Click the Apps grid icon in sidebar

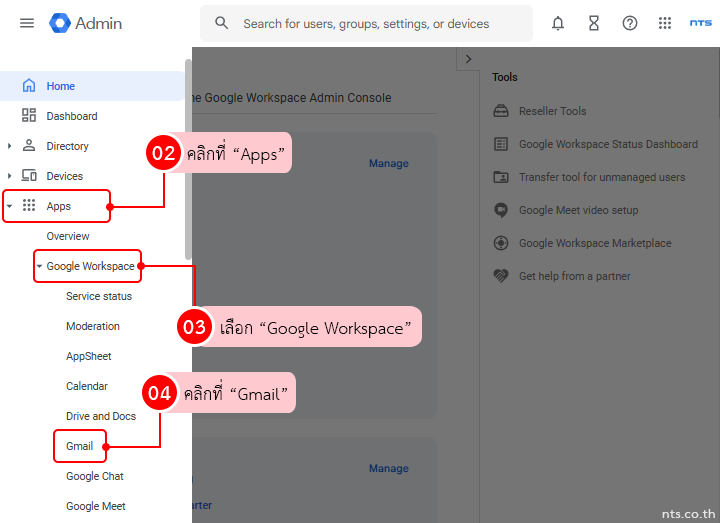(29, 205)
